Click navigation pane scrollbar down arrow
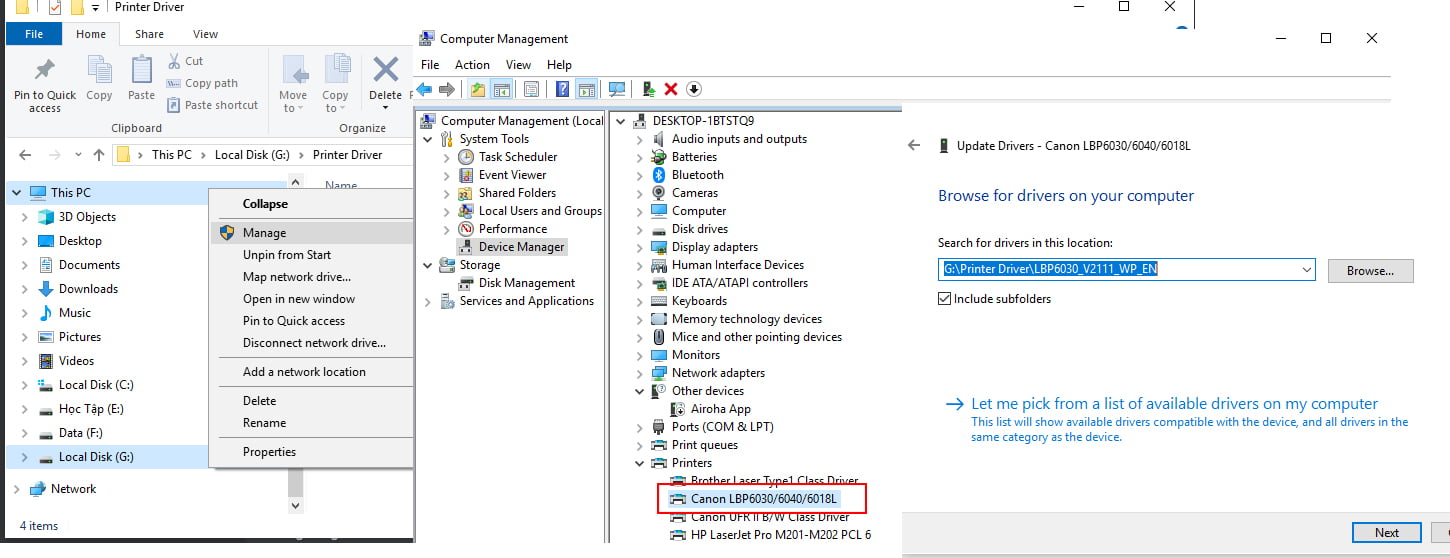 click(x=295, y=506)
